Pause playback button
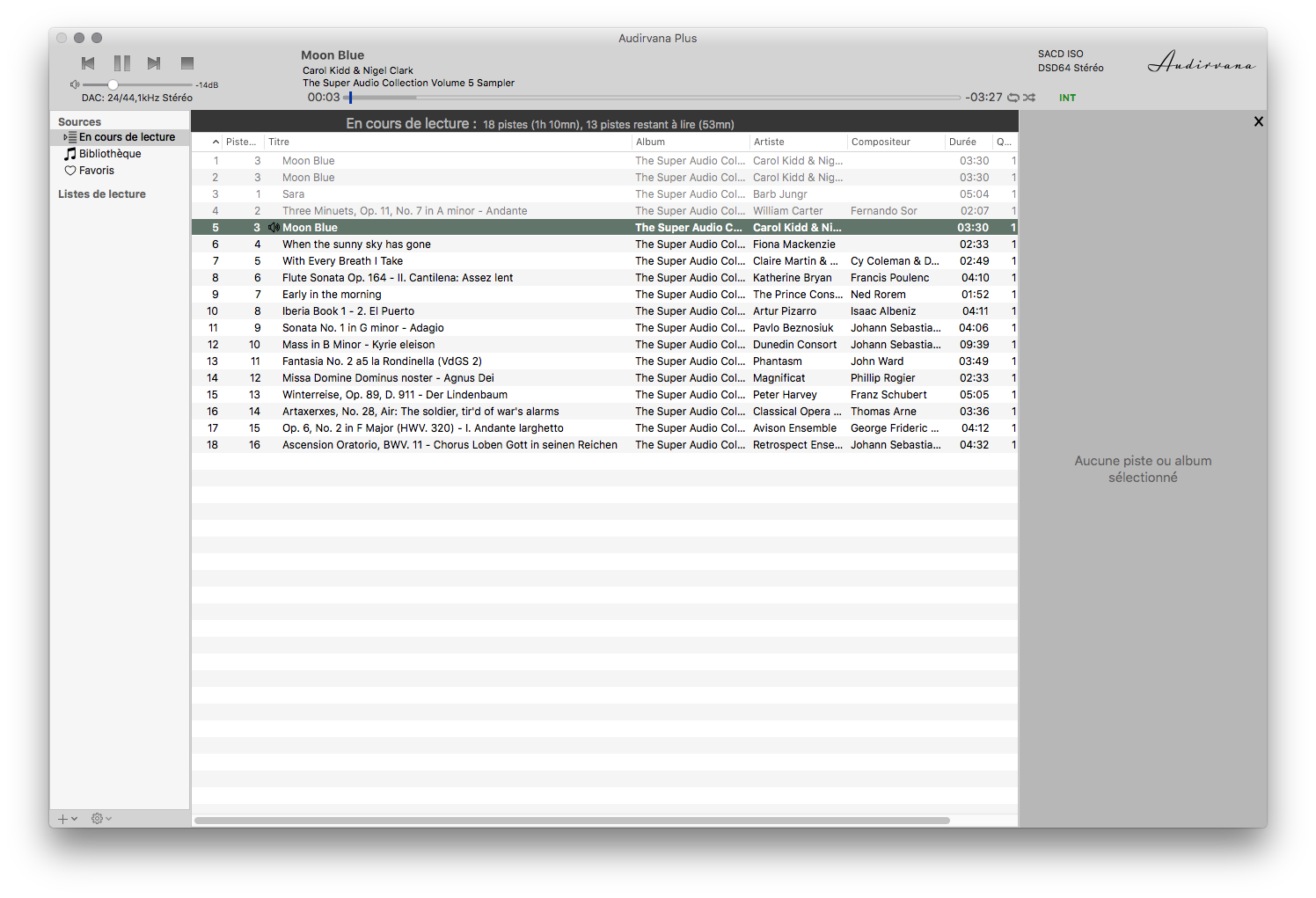Screen dimensions: 1316x898 [121, 63]
